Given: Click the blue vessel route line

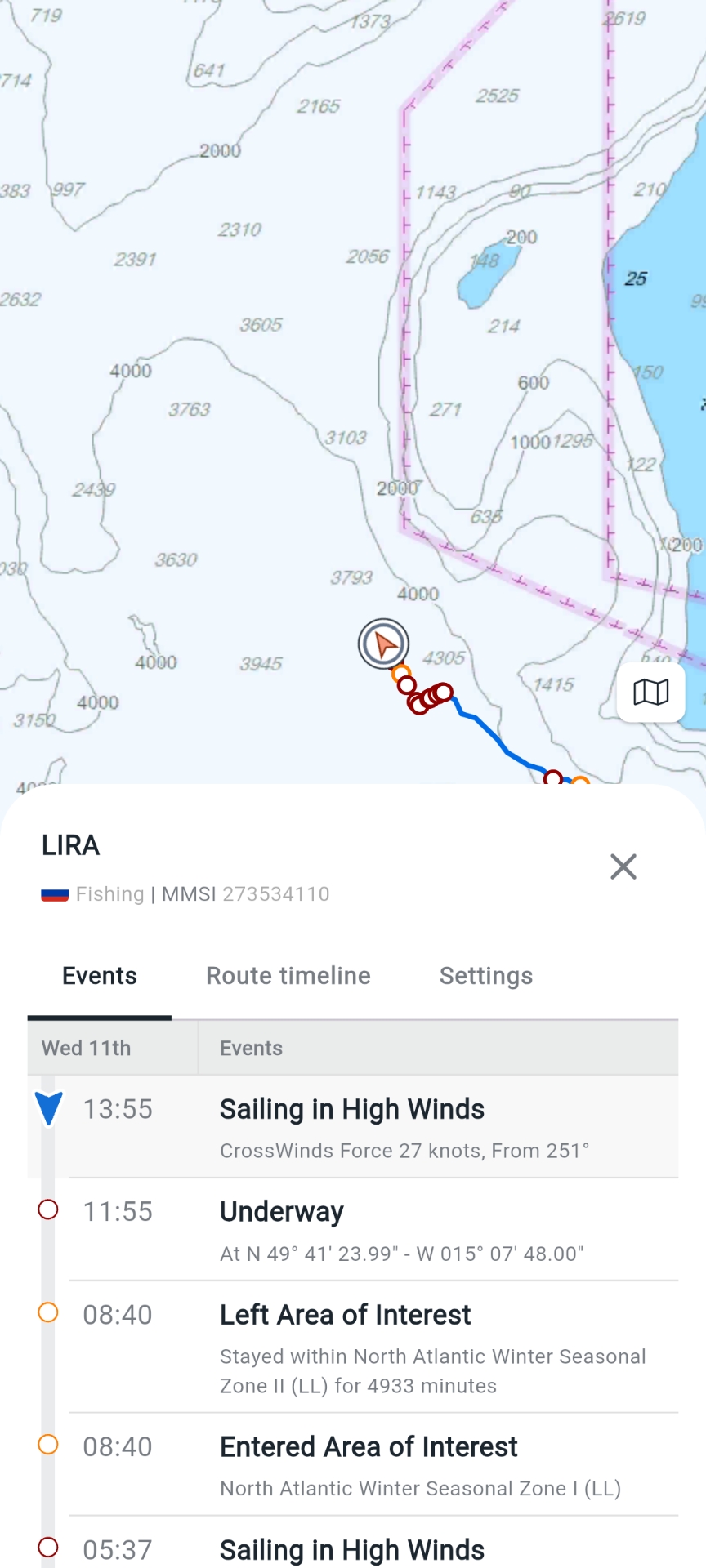Looking at the screenshot, I should click(490, 732).
